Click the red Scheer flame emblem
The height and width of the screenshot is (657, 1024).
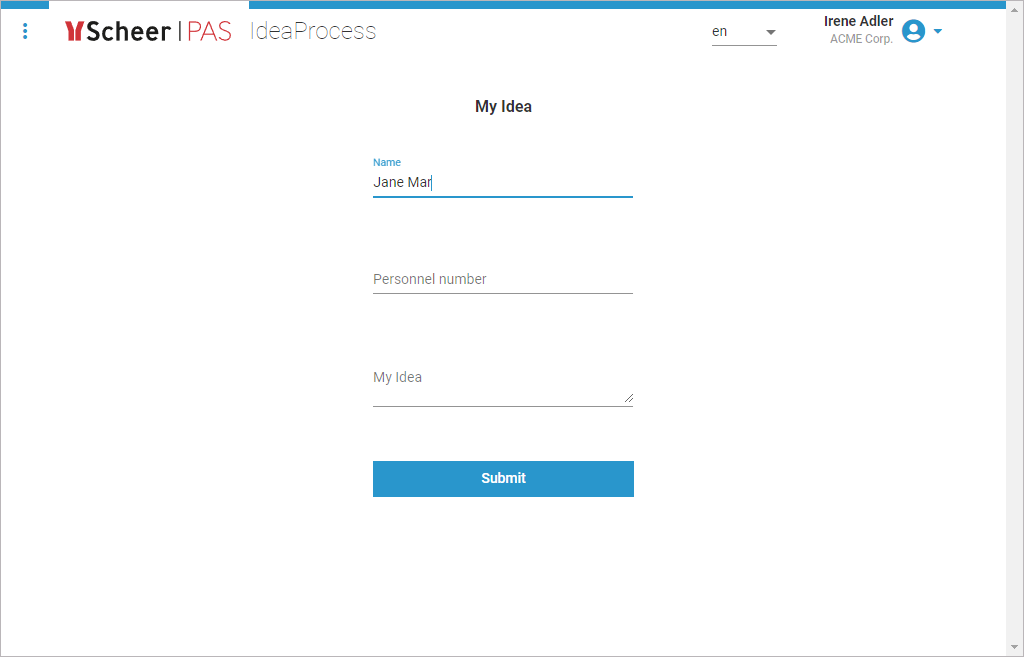[76, 31]
